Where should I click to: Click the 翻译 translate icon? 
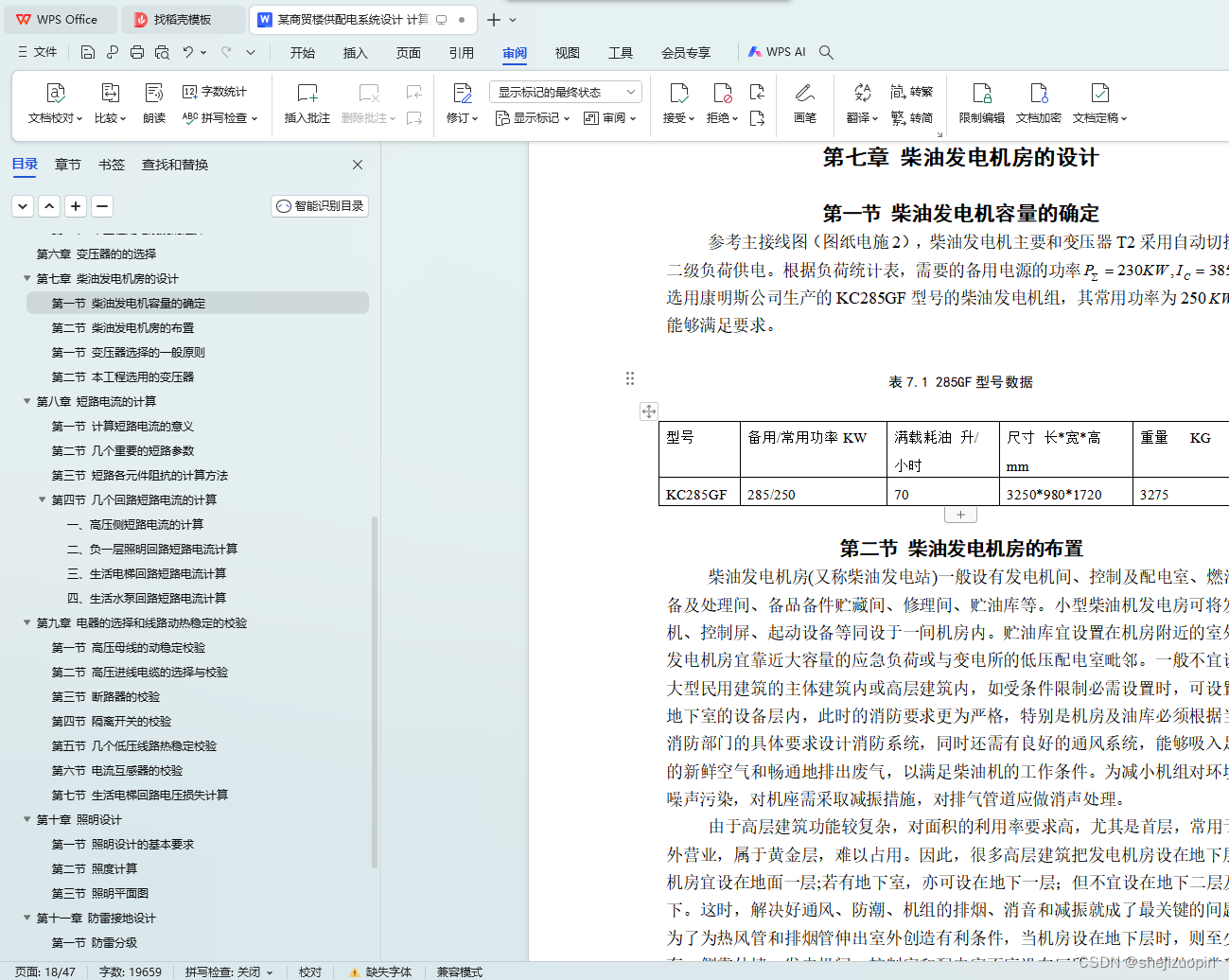(x=862, y=93)
